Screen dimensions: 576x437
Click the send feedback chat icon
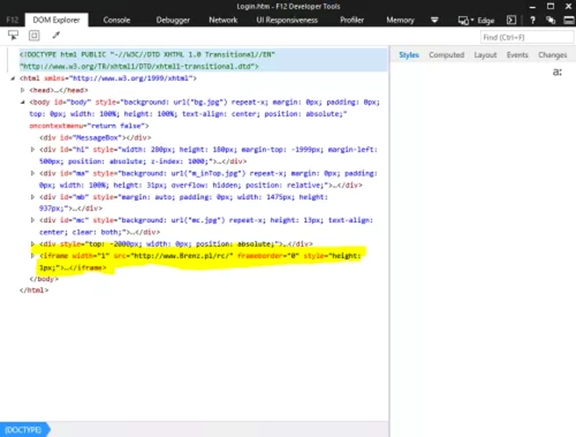[x=550, y=20]
